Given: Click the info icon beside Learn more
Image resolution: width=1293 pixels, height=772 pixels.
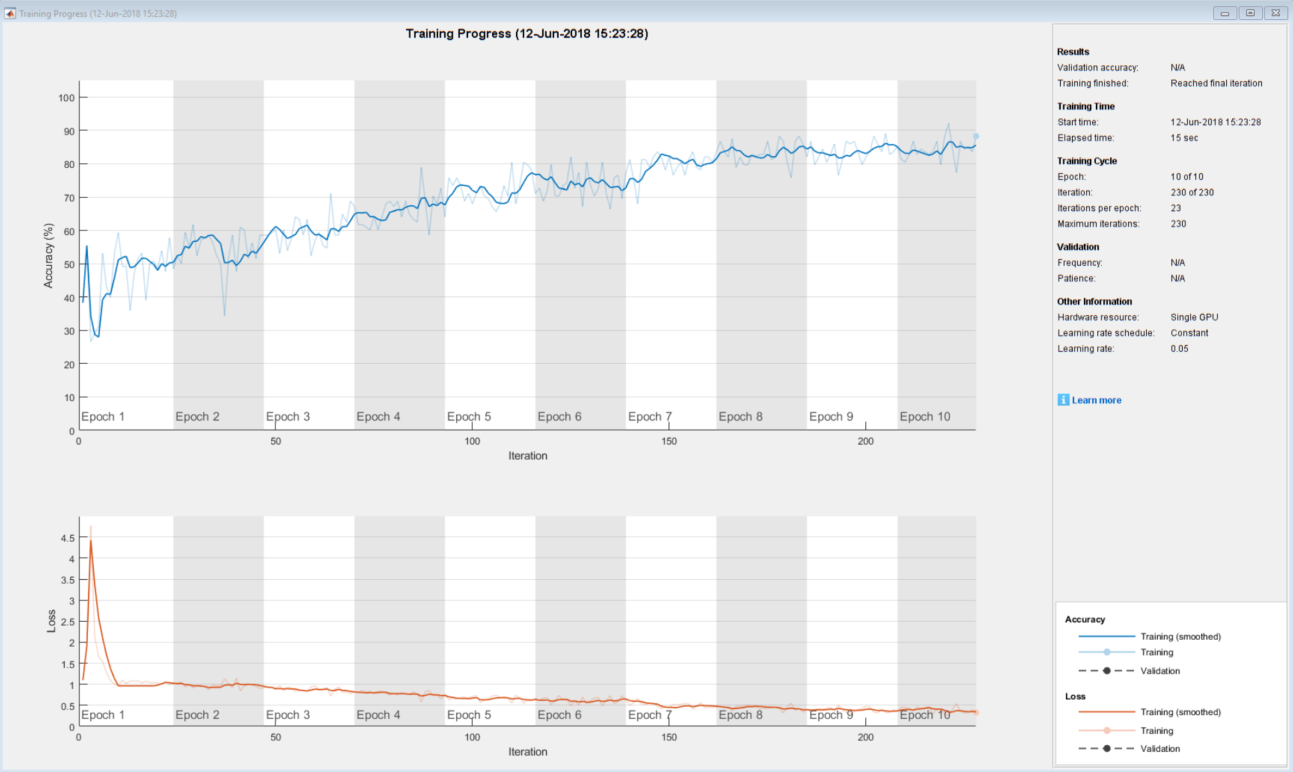Looking at the screenshot, I should [x=1063, y=400].
